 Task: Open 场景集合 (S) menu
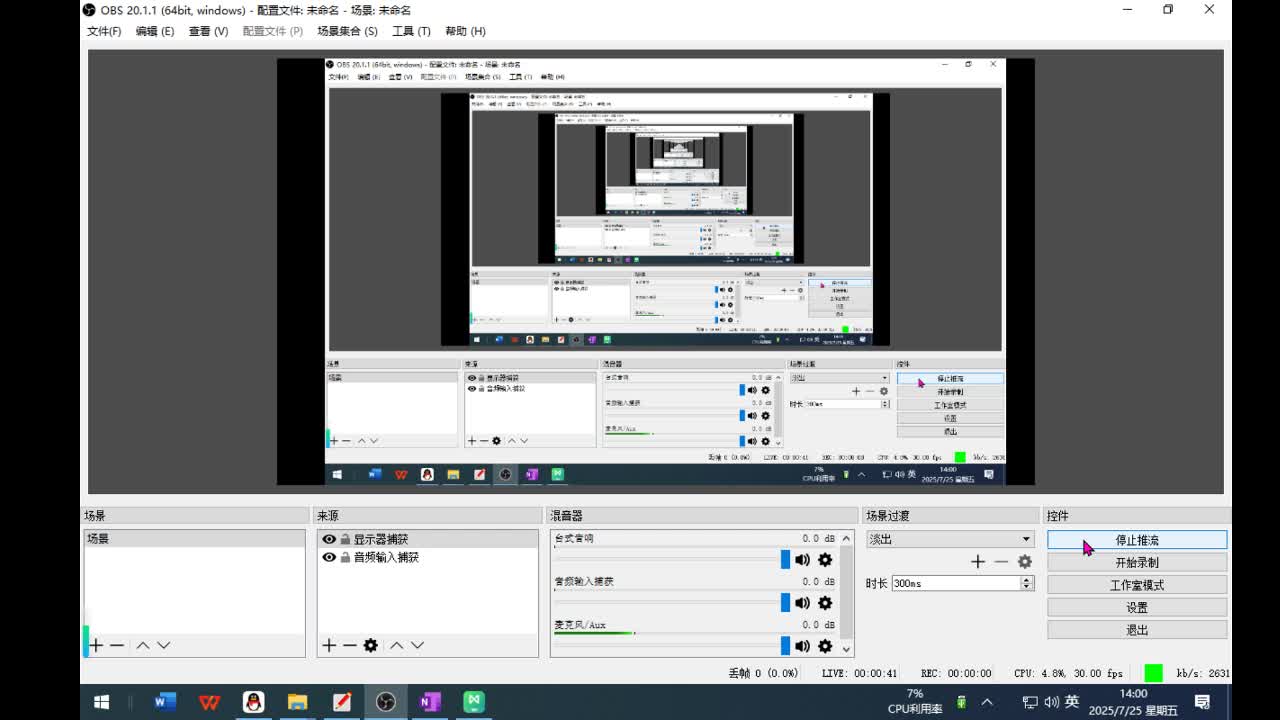(x=347, y=31)
